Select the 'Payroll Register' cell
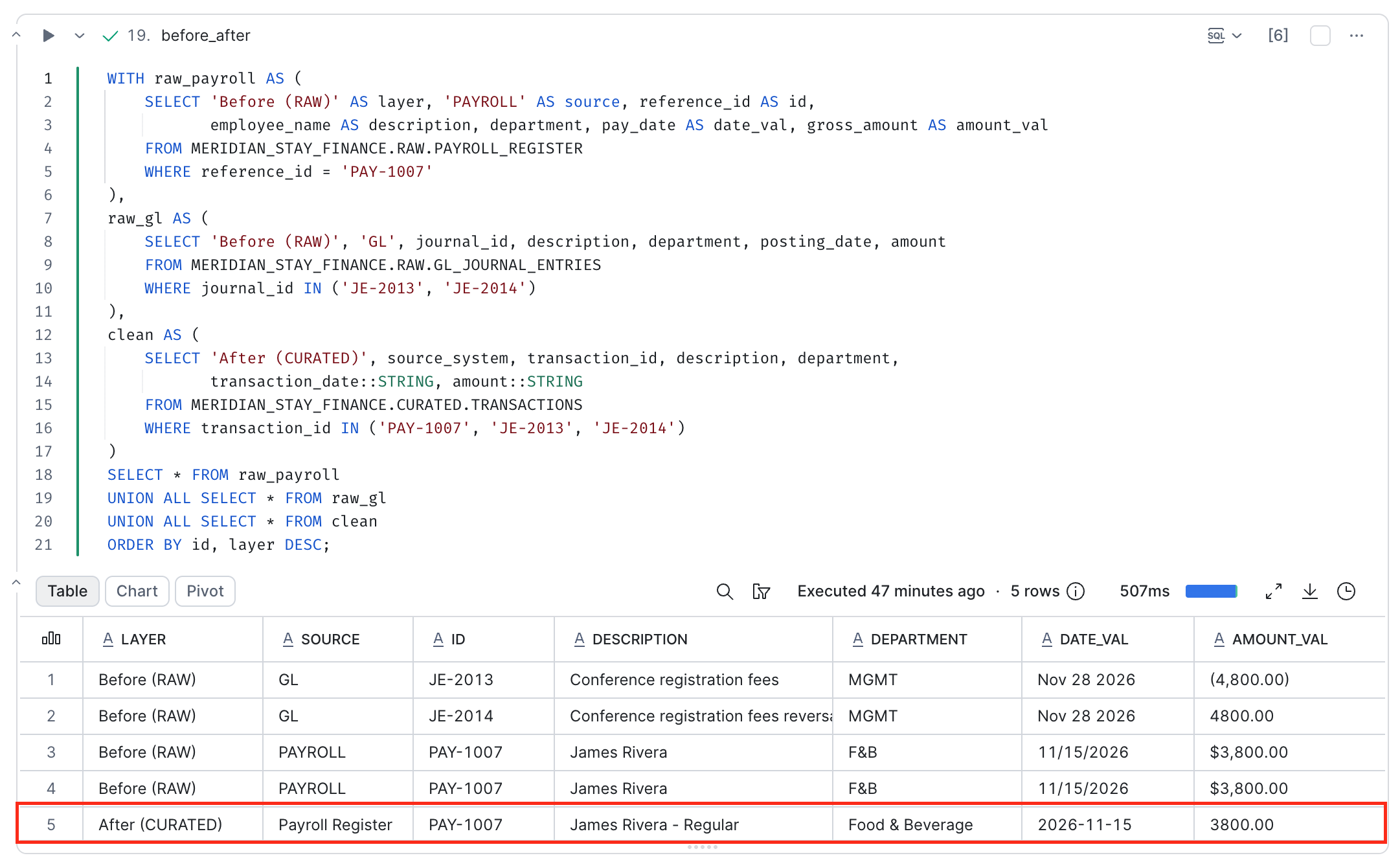This screenshot has height=860, width=1400. (338, 824)
